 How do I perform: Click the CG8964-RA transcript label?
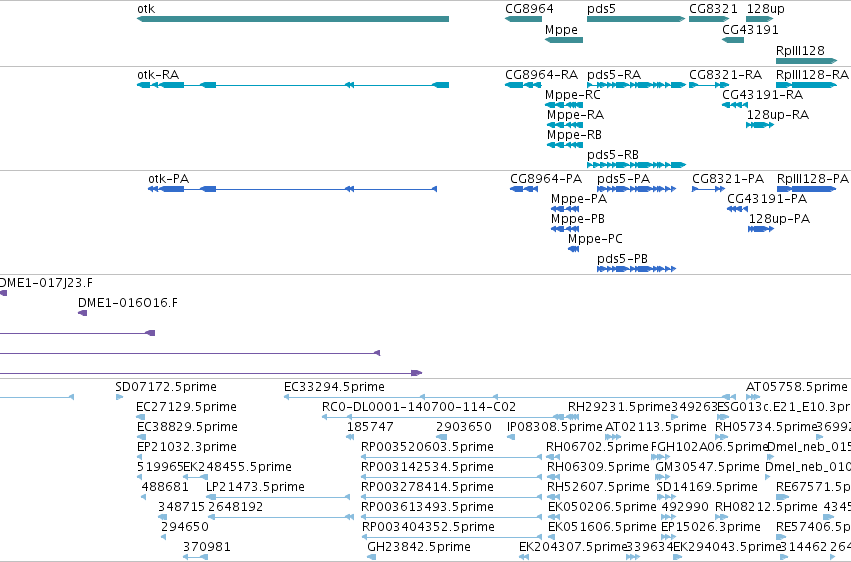[x=542, y=74]
